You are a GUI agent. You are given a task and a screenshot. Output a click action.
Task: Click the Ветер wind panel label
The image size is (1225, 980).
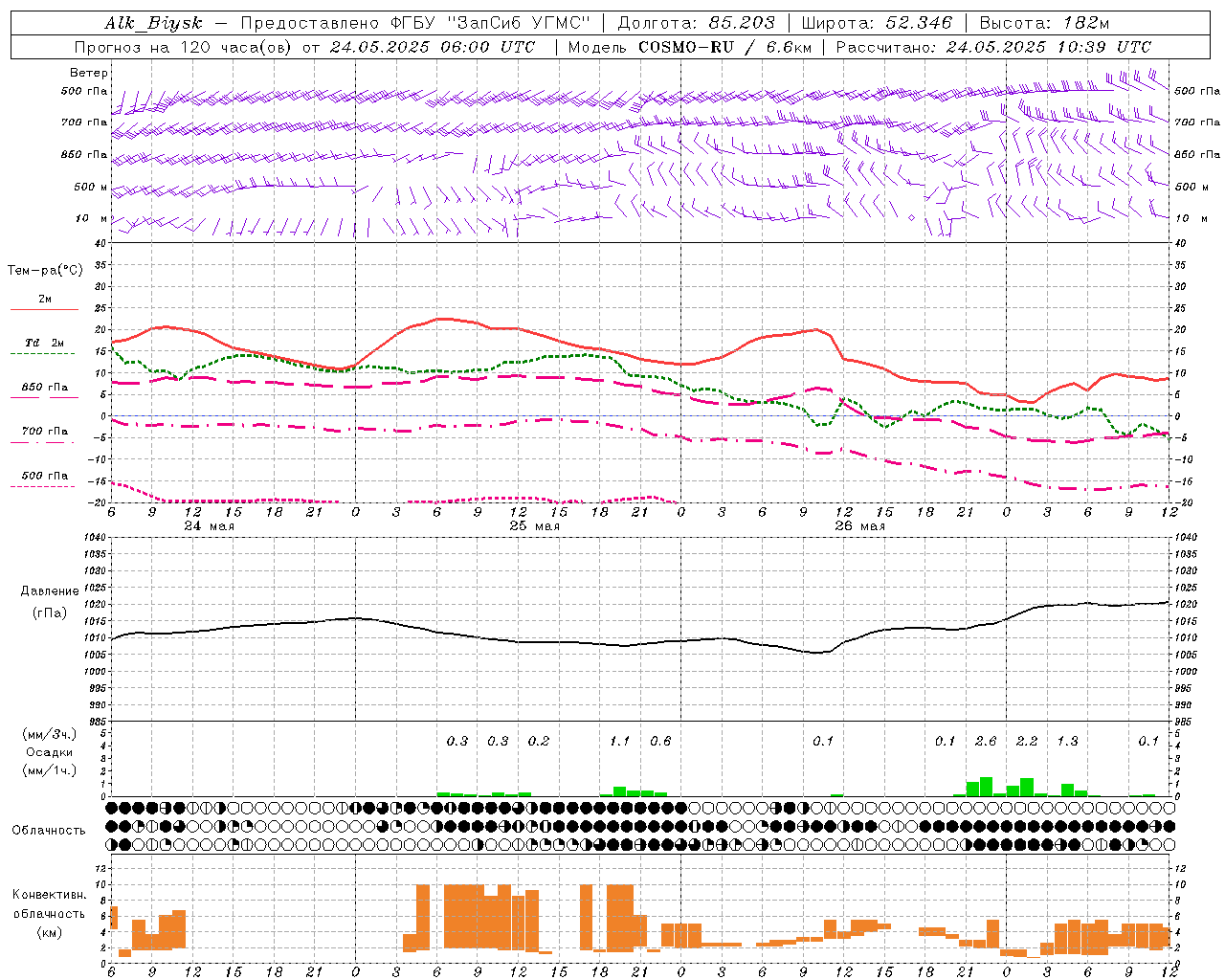pos(89,73)
